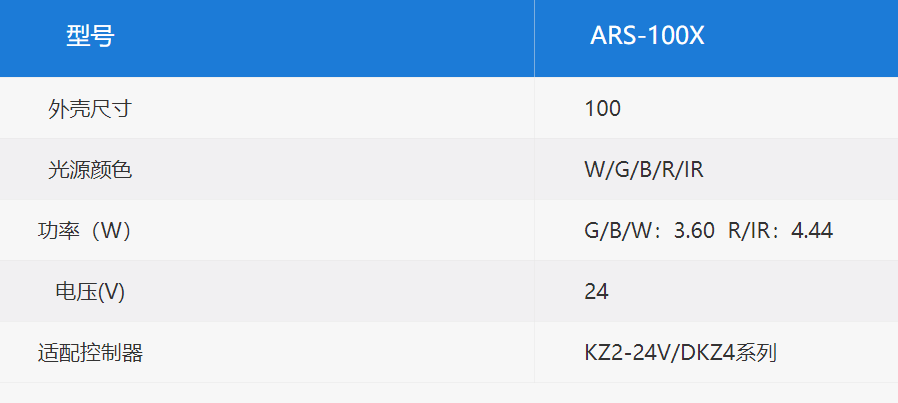Click the empty area below the 适配控制器 row
The height and width of the screenshot is (403, 898).
[449, 393]
